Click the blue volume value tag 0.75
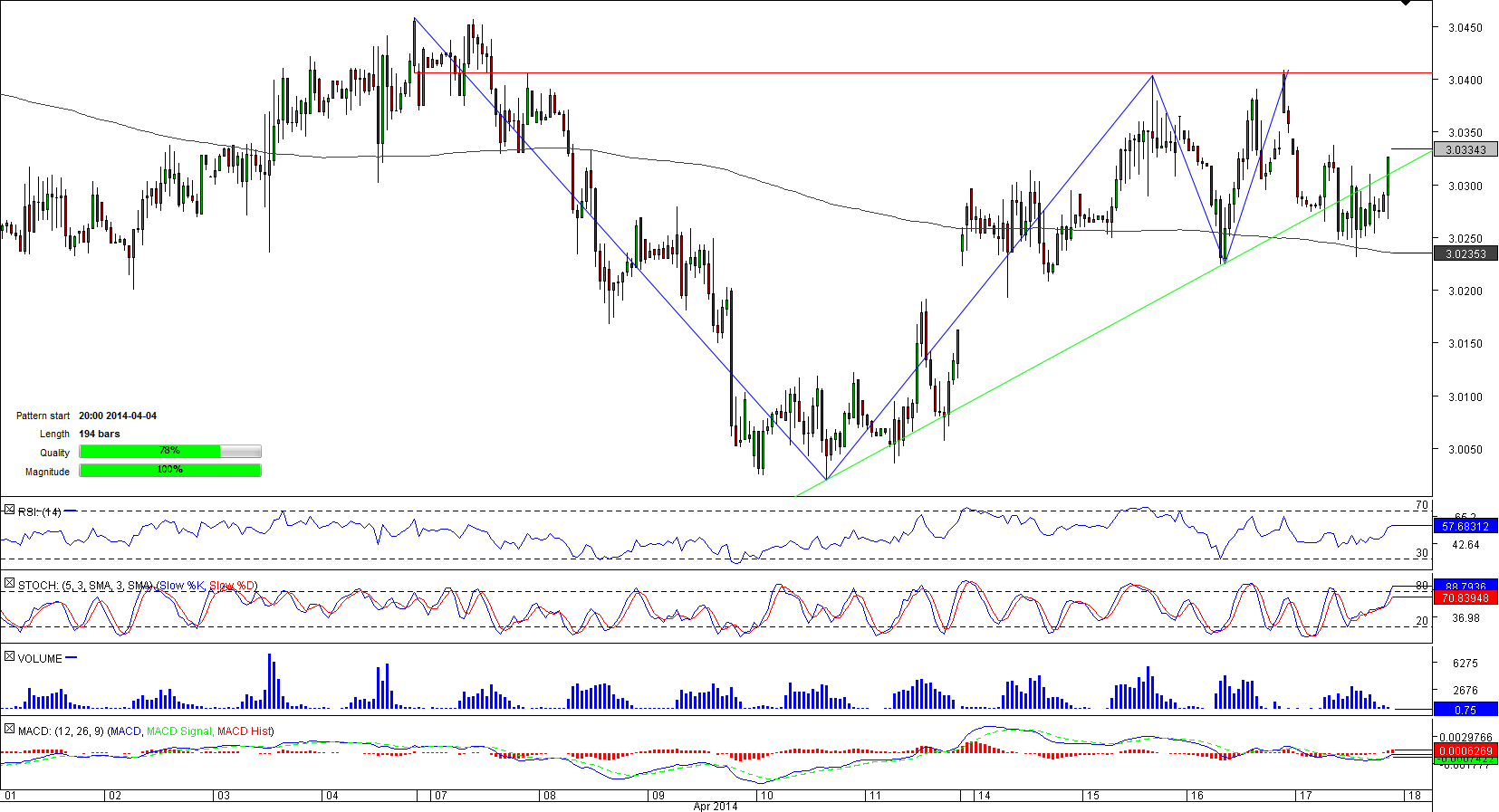Screen dimensions: 1499x812 [x=1465, y=710]
